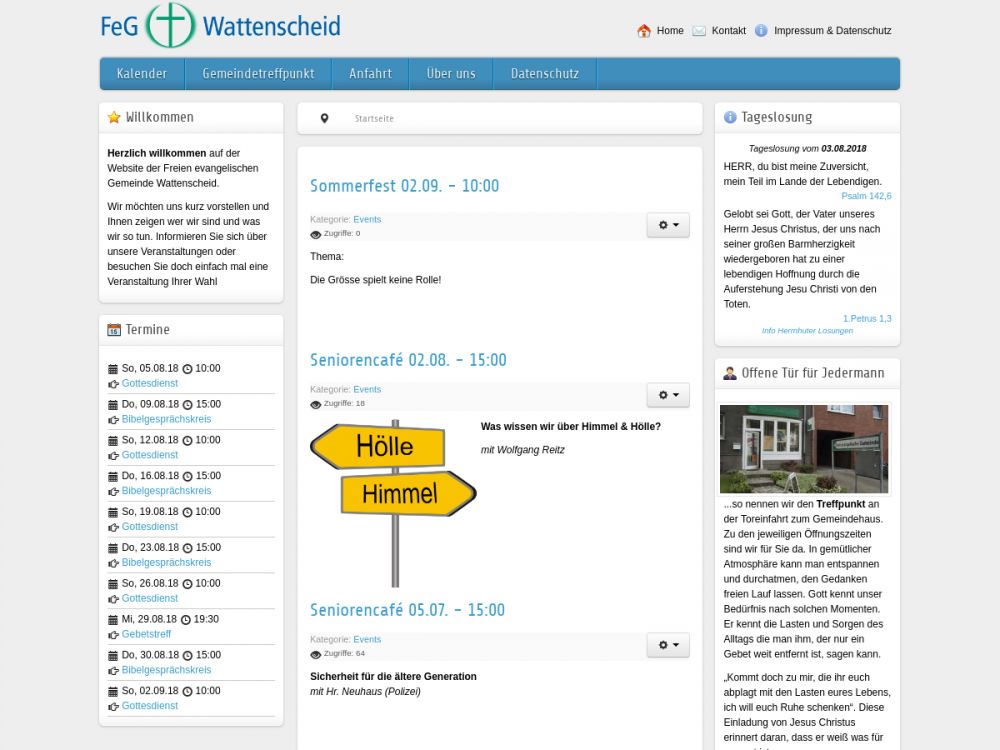The width and height of the screenshot is (1000, 750).
Task: Click the Tageslosung info icon
Action: tap(730, 118)
